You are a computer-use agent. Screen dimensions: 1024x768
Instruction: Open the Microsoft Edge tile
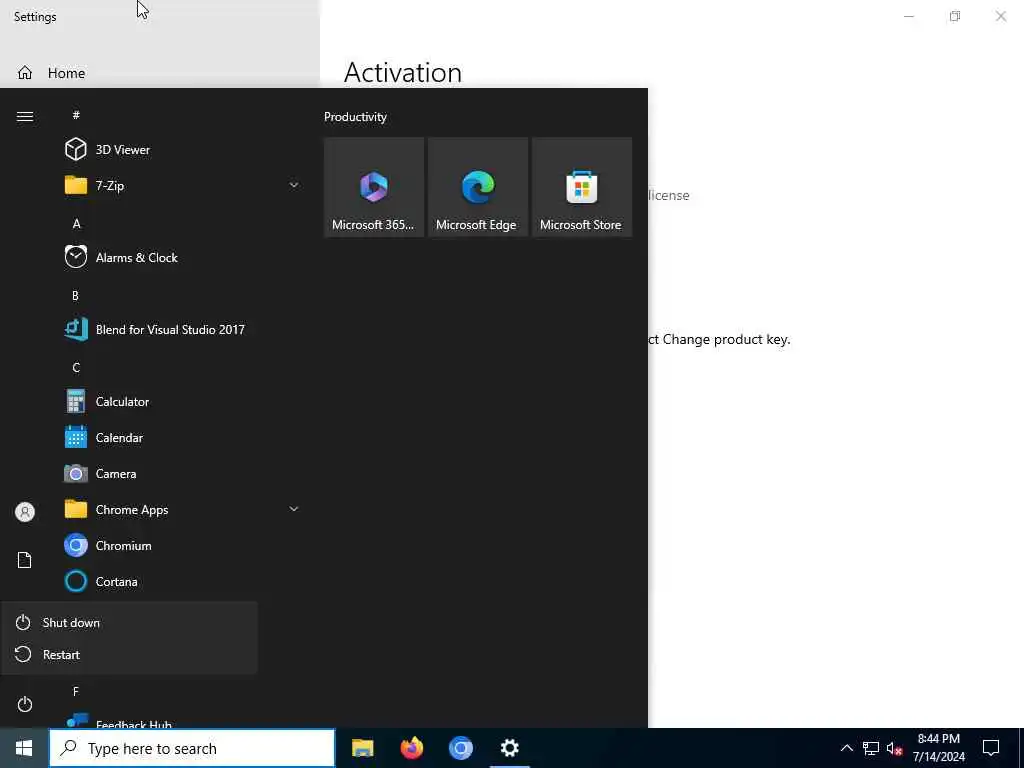click(x=477, y=187)
